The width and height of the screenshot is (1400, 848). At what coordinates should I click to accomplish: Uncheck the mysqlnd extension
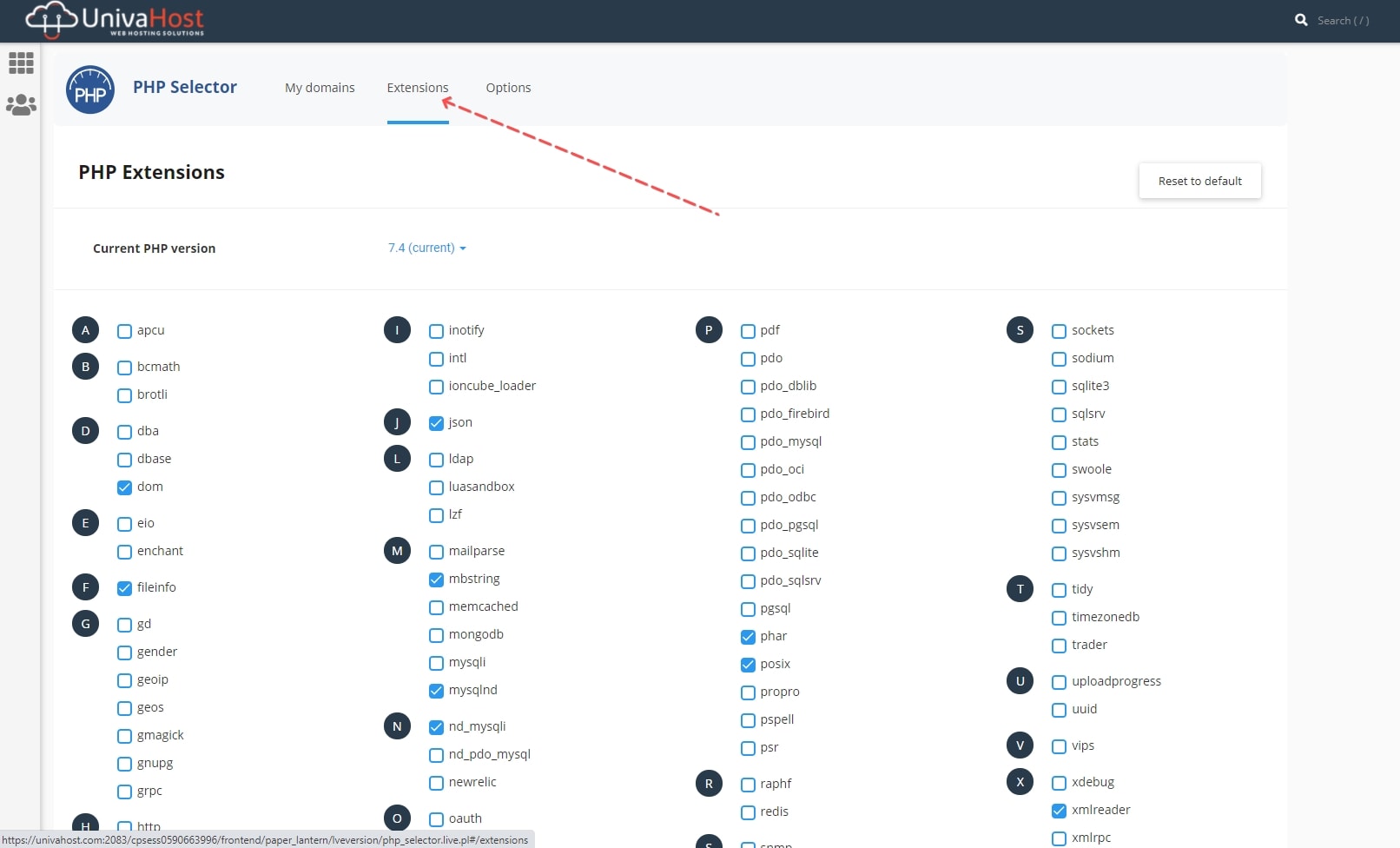[x=436, y=691]
